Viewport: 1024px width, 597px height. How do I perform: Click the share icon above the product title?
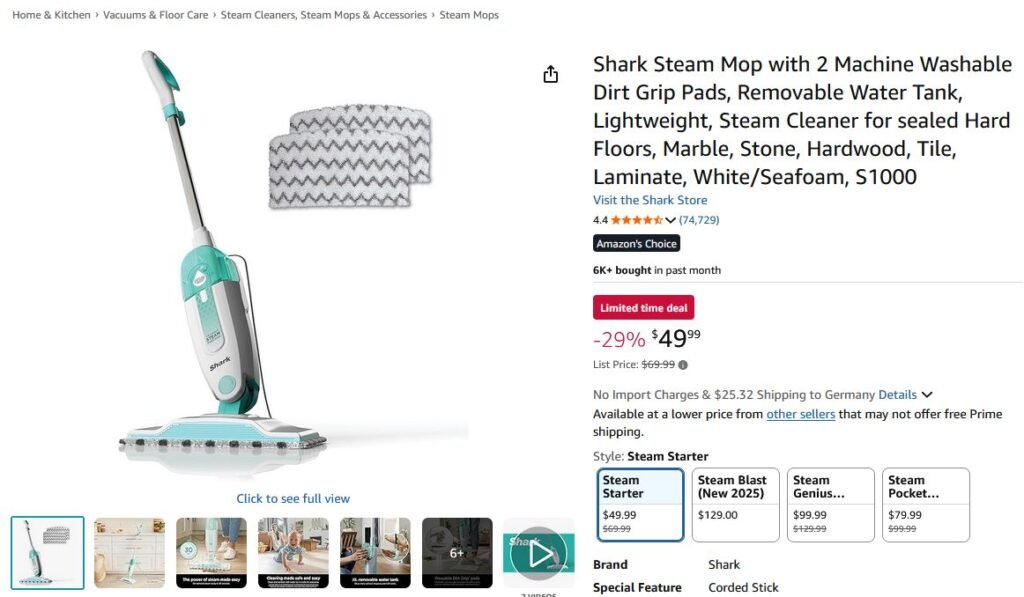550,74
